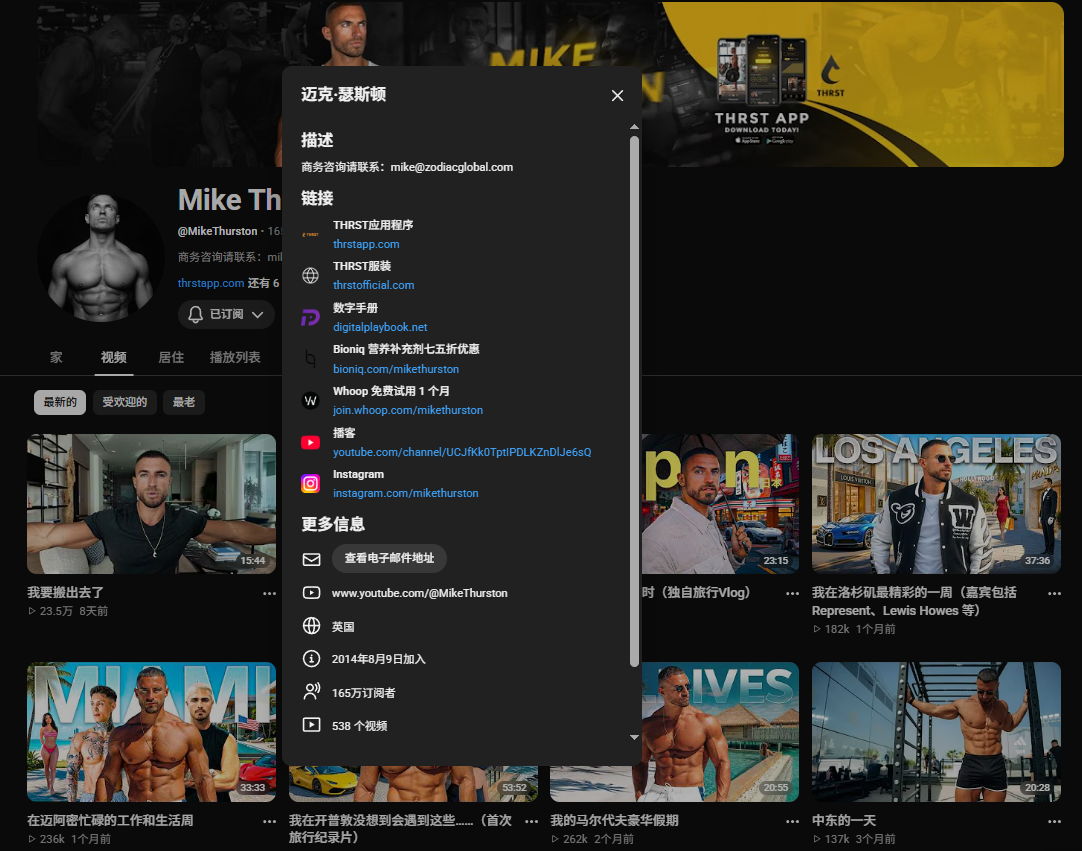Click www.youtube.com/@MikeThurston text in dialog
1082x851 pixels.
[x=420, y=593]
